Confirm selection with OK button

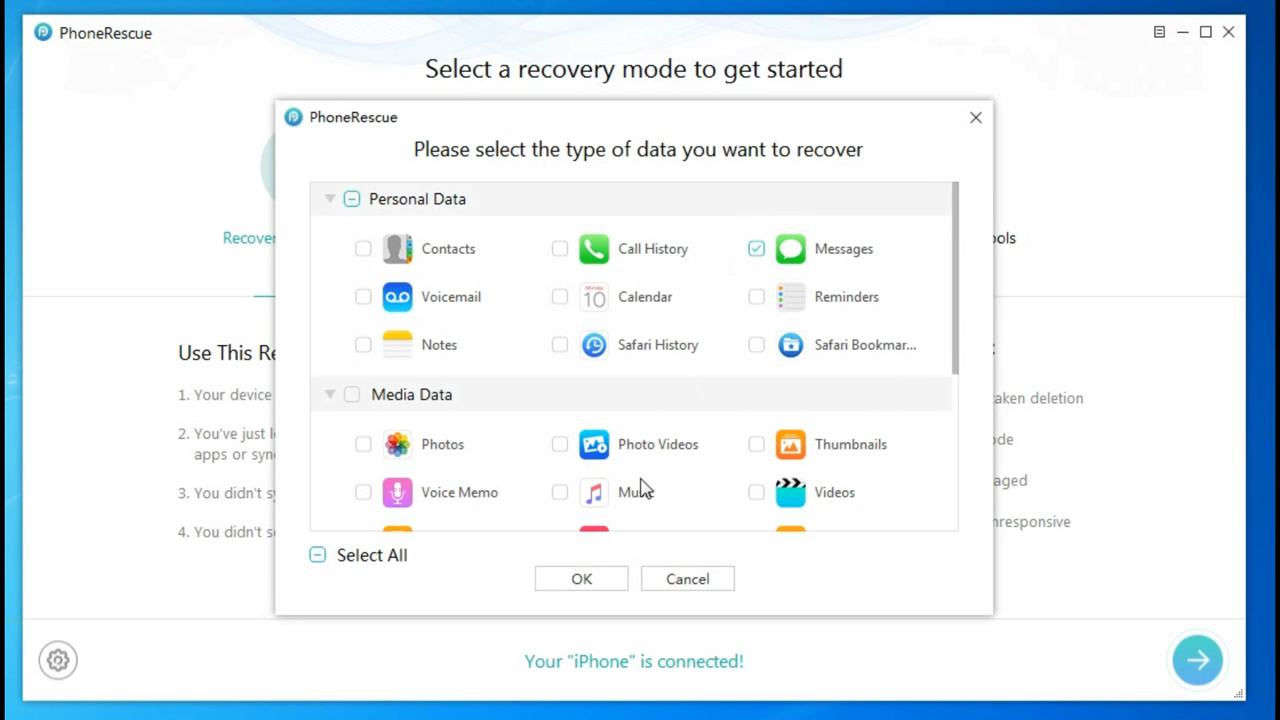click(x=581, y=579)
